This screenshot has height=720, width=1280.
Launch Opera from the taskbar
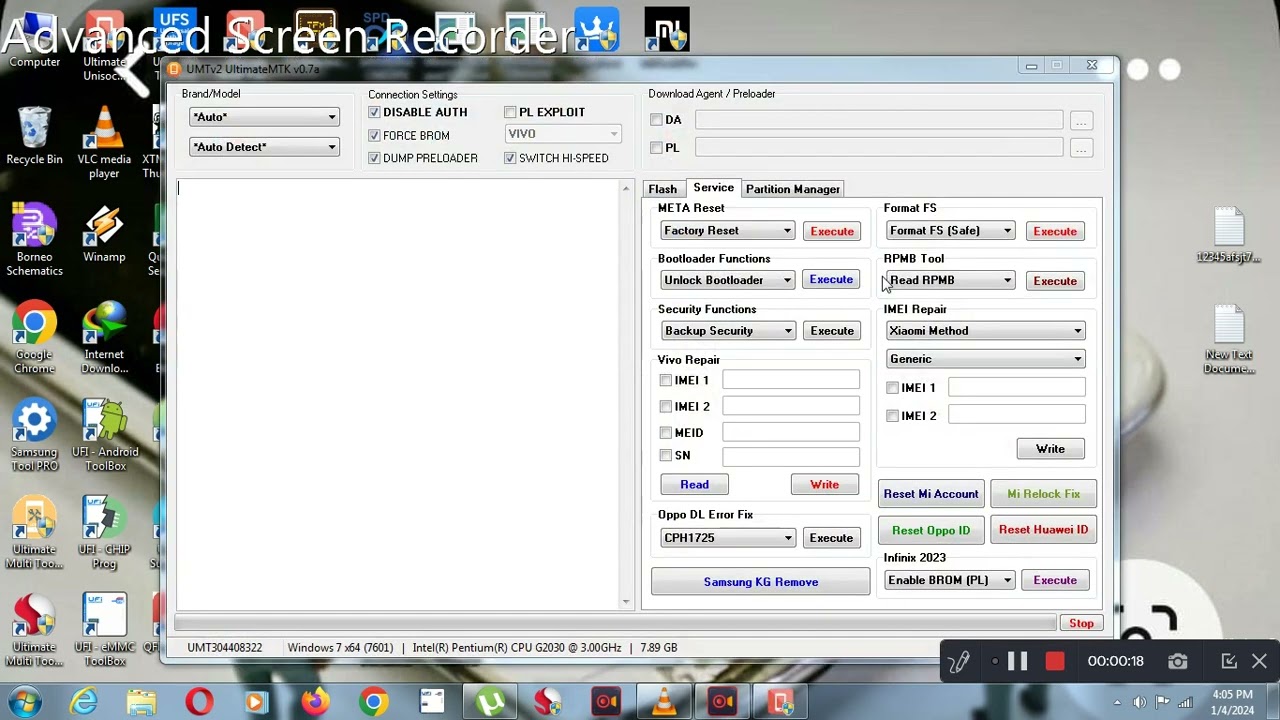pos(199,702)
